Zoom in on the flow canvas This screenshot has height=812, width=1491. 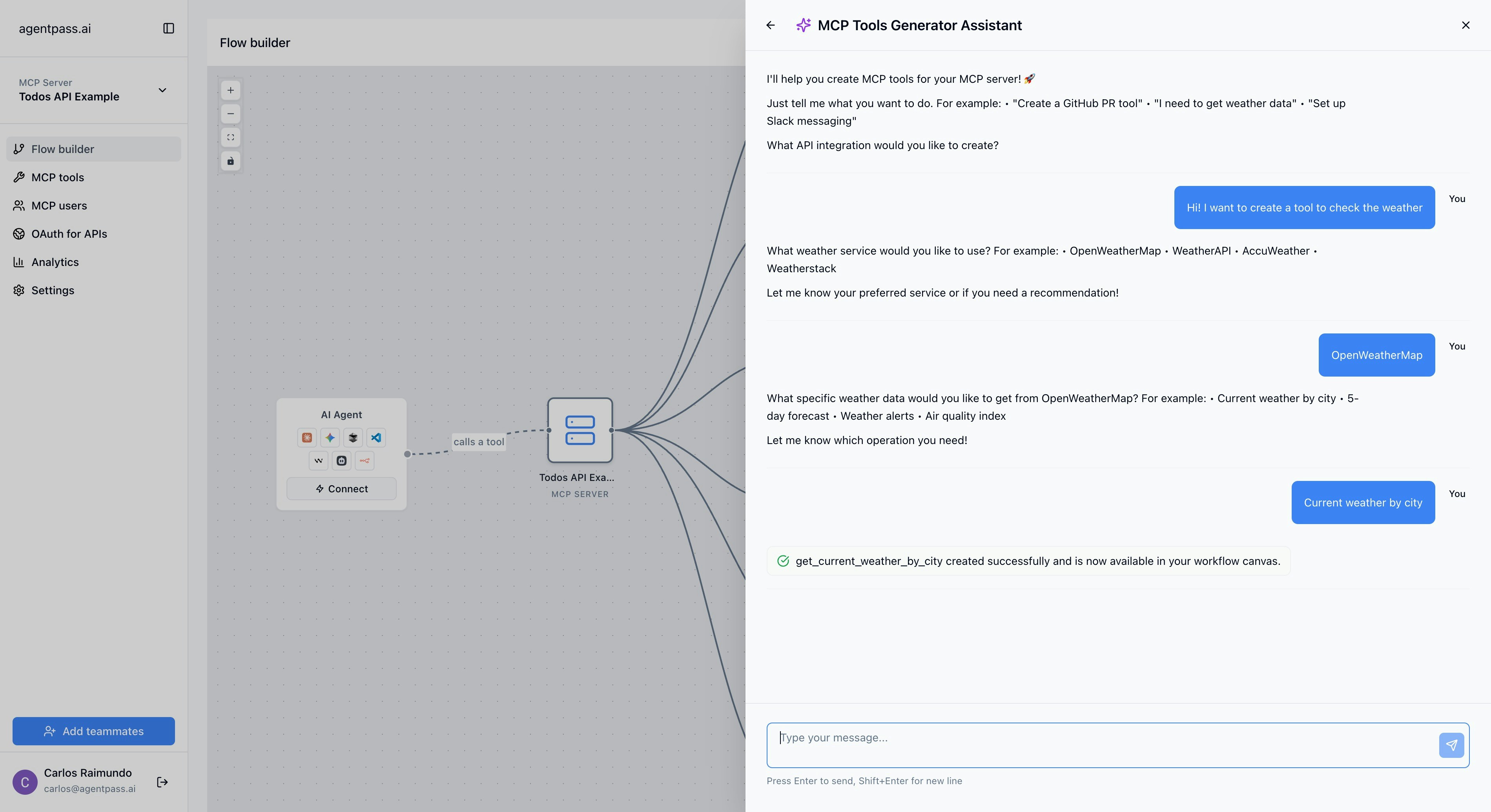(x=230, y=90)
